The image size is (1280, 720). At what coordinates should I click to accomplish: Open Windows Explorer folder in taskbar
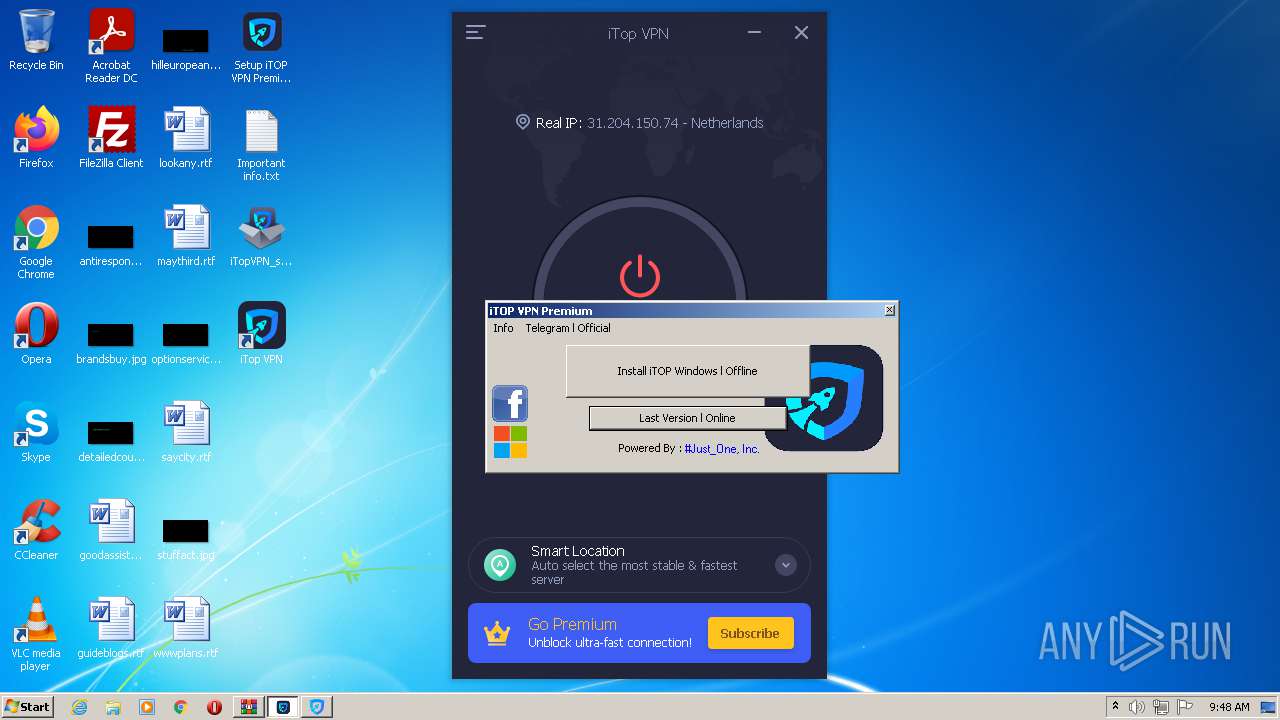[x=113, y=707]
